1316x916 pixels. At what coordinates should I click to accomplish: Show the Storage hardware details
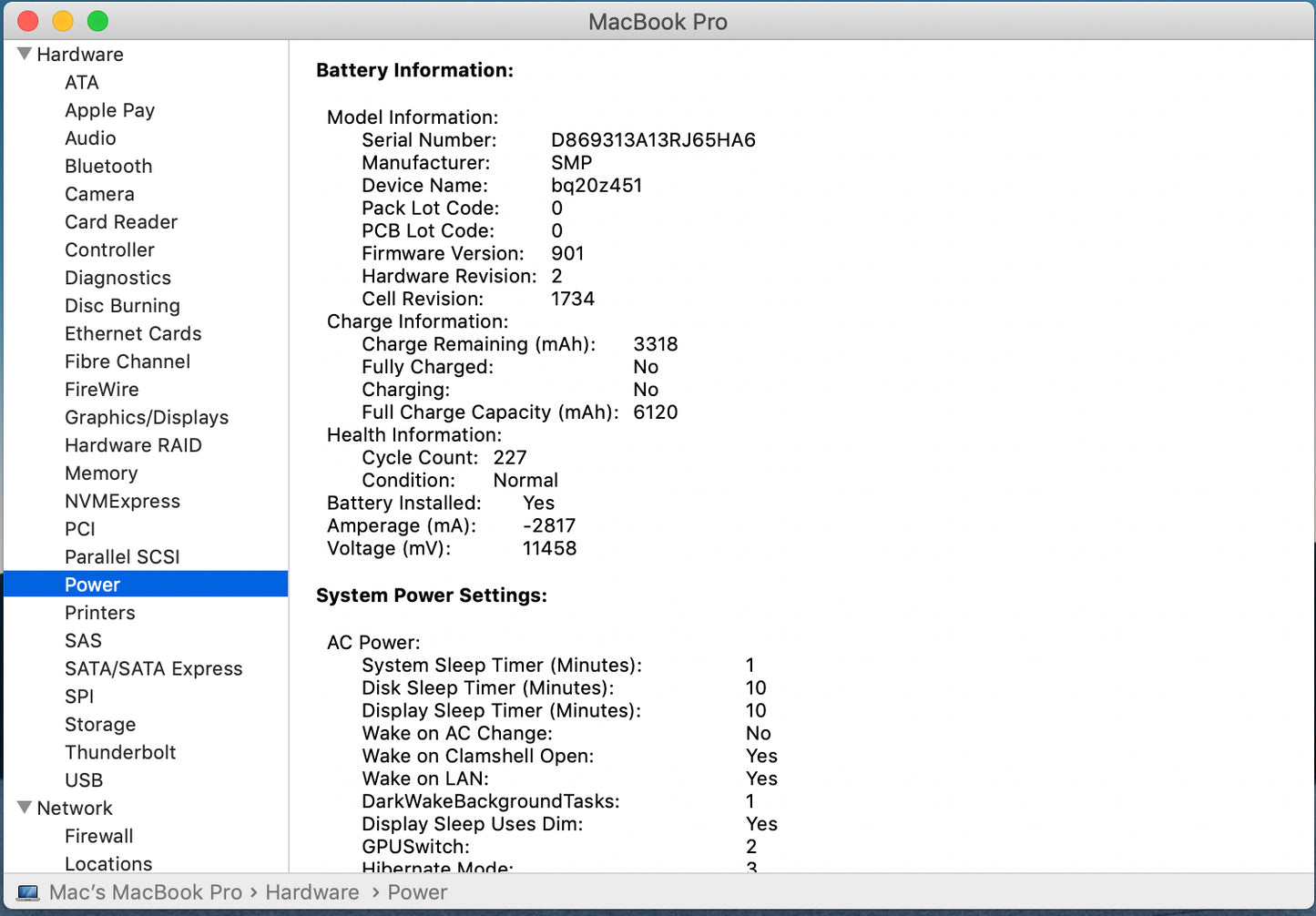click(100, 725)
